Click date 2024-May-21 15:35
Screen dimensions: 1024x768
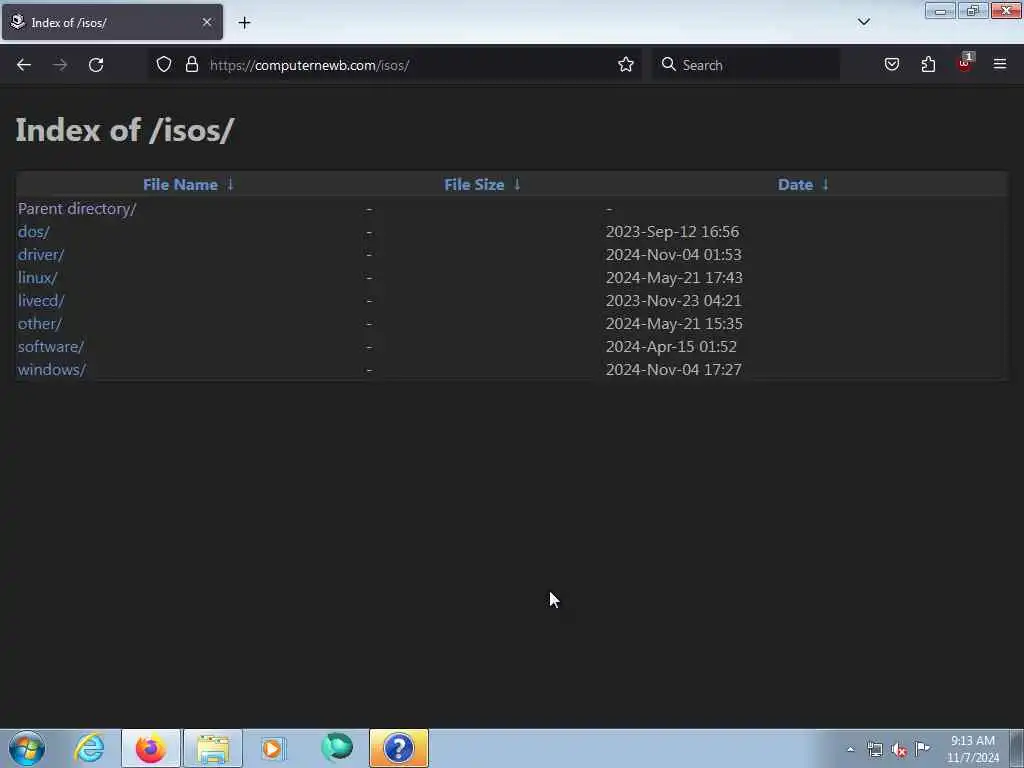(674, 323)
